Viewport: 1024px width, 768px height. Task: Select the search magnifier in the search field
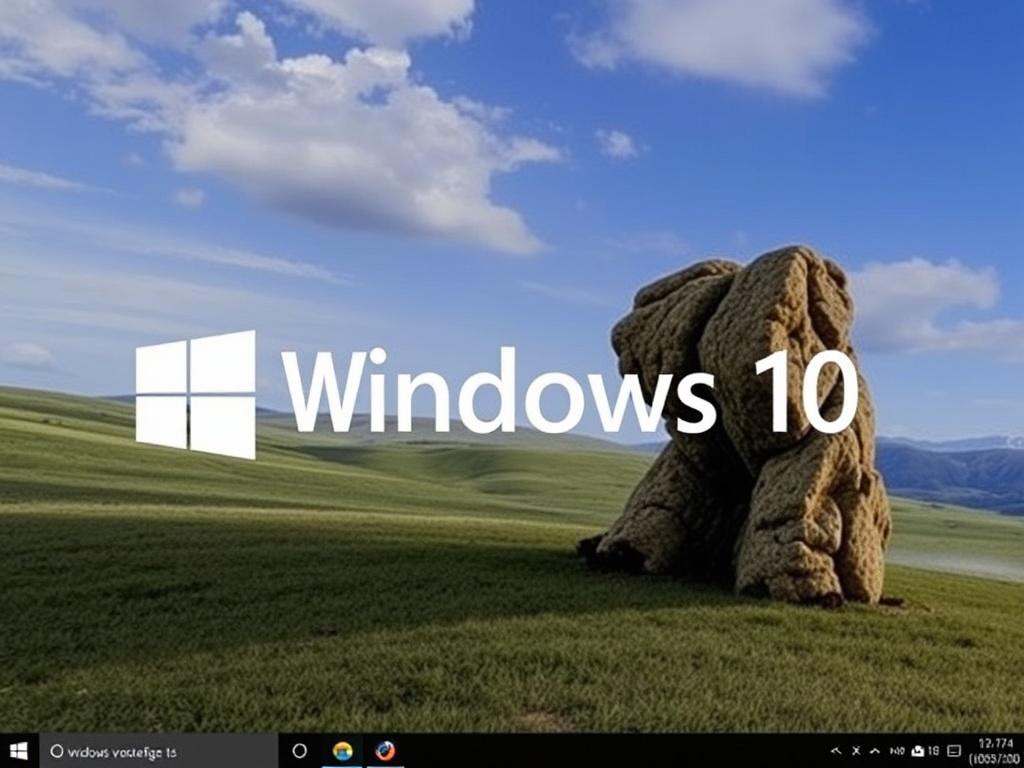pos(58,748)
